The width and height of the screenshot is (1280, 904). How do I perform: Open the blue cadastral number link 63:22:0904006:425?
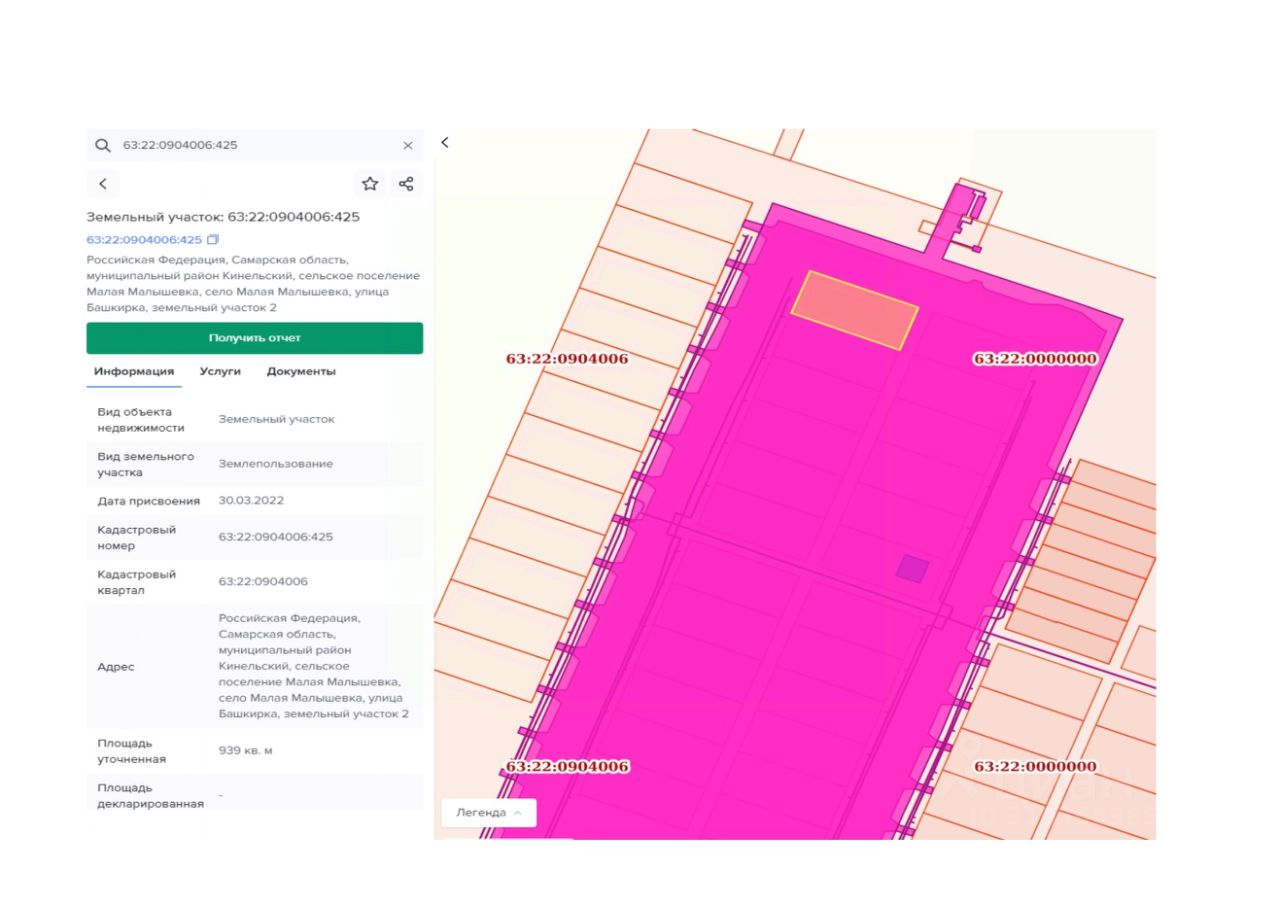pyautogui.click(x=144, y=240)
